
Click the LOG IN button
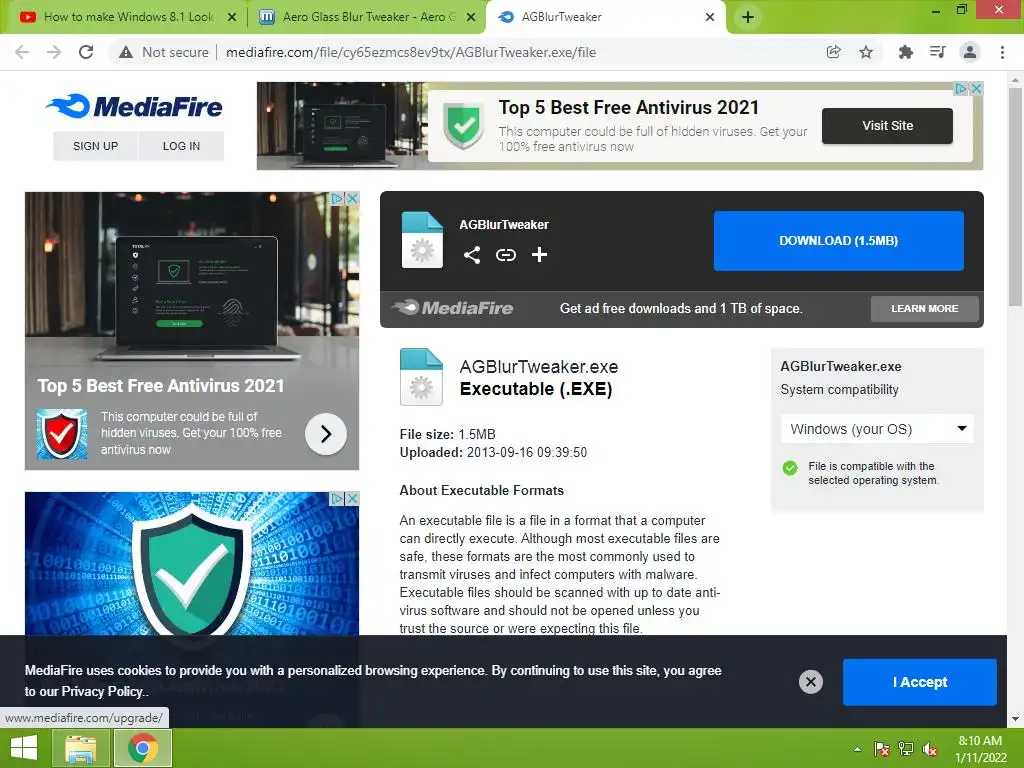[182, 146]
